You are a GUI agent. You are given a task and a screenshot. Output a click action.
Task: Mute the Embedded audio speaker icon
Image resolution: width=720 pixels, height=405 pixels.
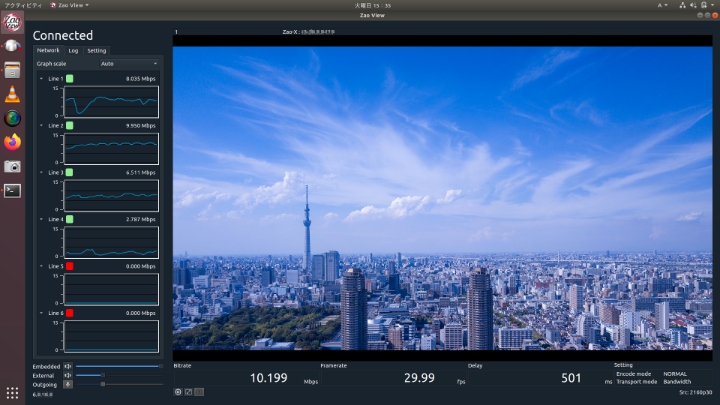[x=68, y=366]
